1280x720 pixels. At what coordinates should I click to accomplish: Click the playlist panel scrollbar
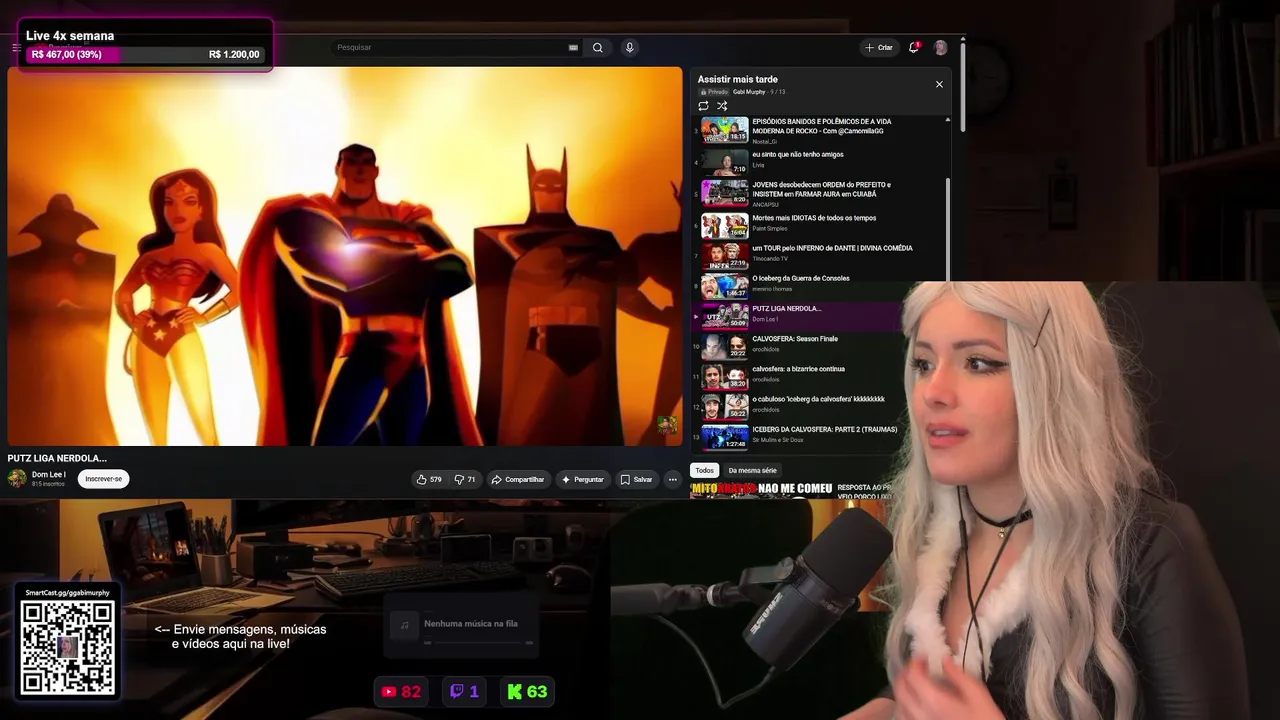click(x=948, y=232)
